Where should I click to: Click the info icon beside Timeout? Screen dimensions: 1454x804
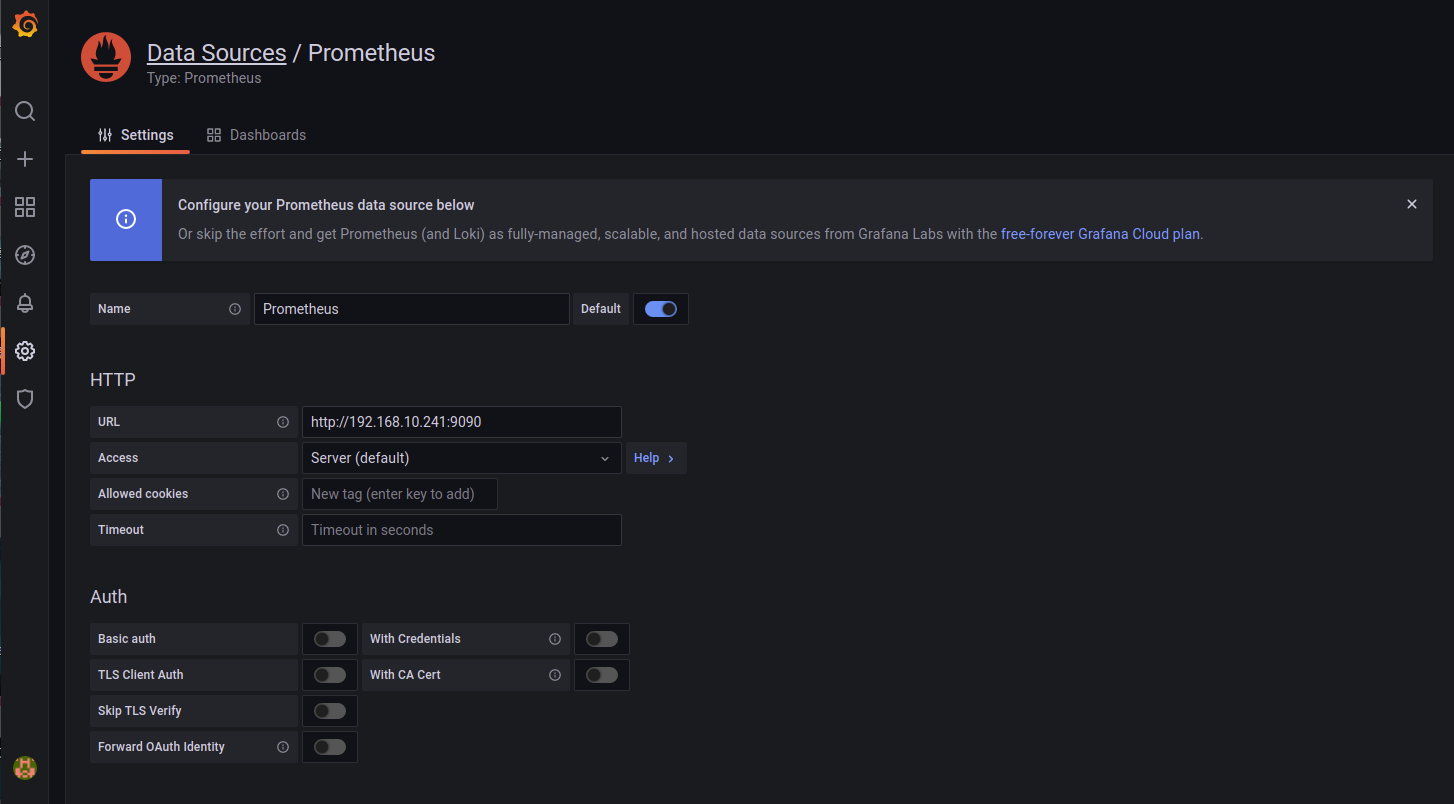coord(283,530)
